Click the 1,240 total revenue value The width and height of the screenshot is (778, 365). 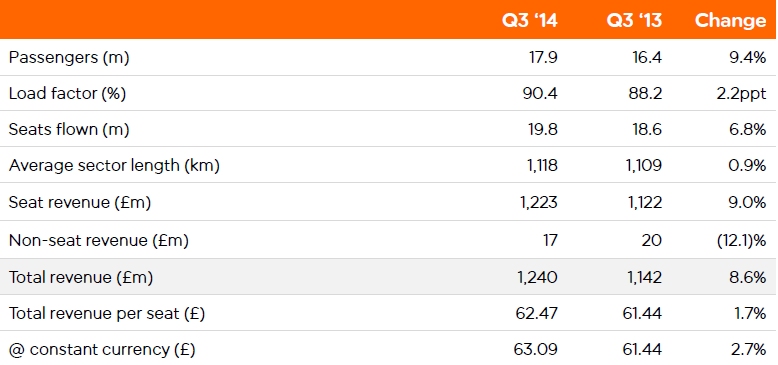(535, 278)
